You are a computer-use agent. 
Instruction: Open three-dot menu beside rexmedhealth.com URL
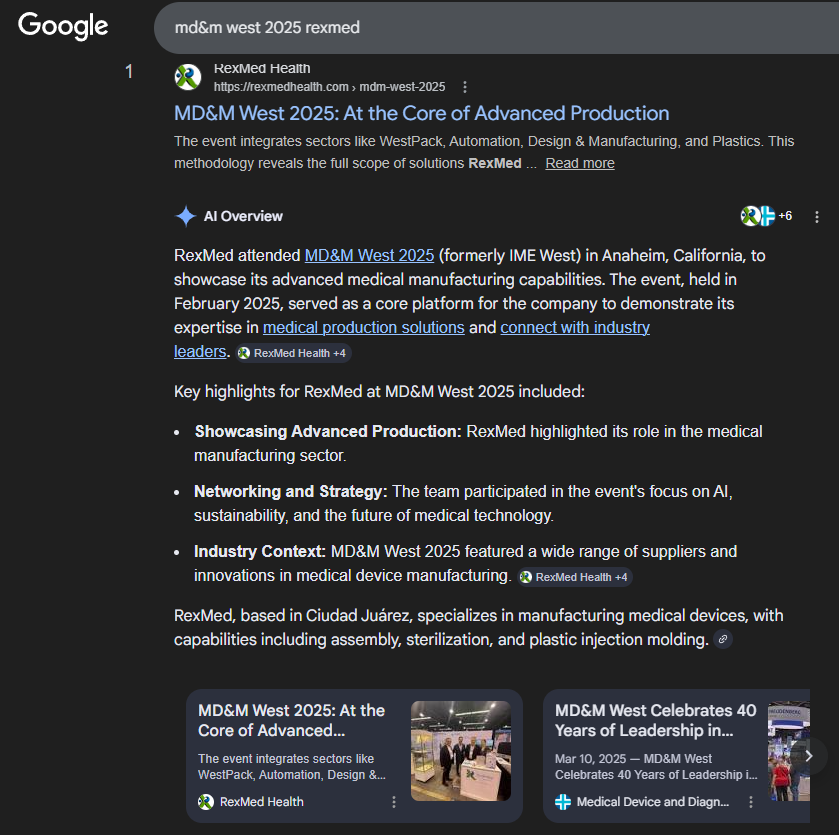(x=464, y=87)
